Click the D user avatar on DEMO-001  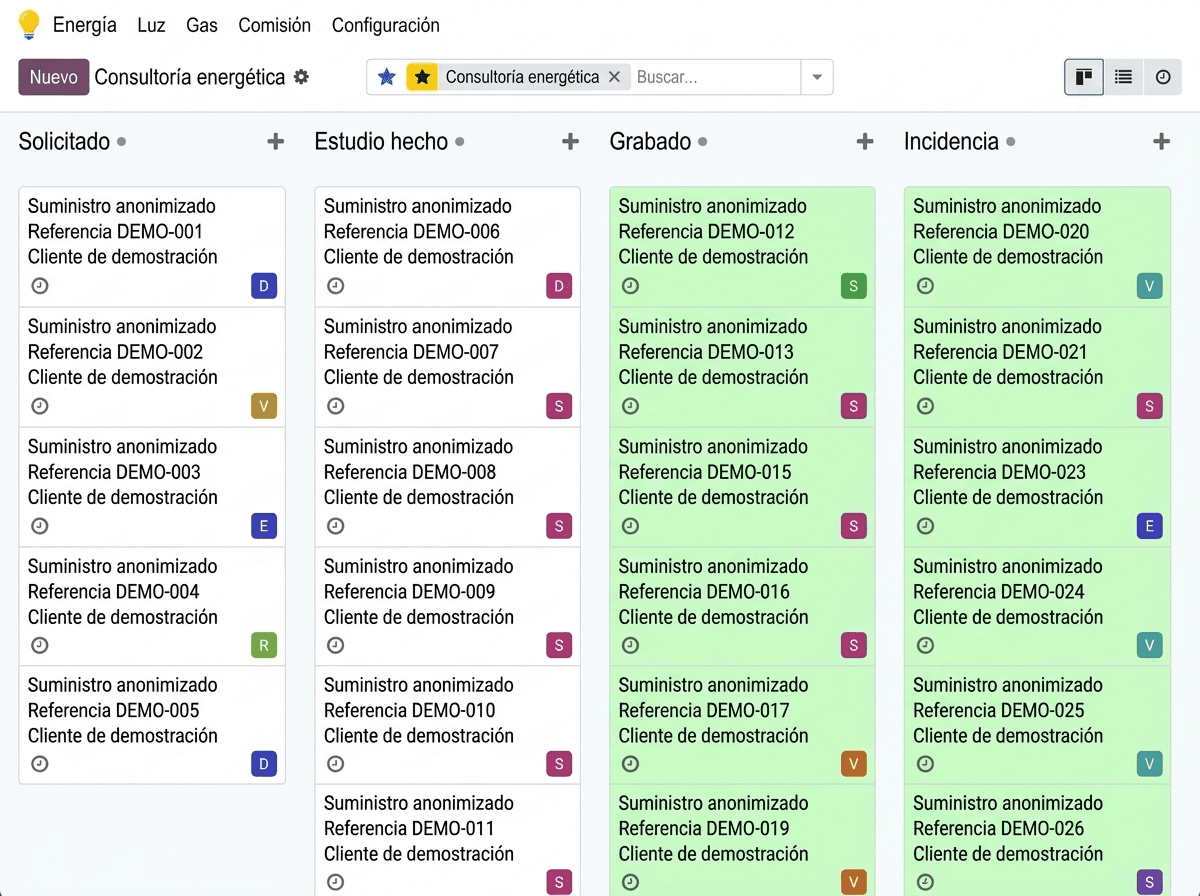[264, 286]
